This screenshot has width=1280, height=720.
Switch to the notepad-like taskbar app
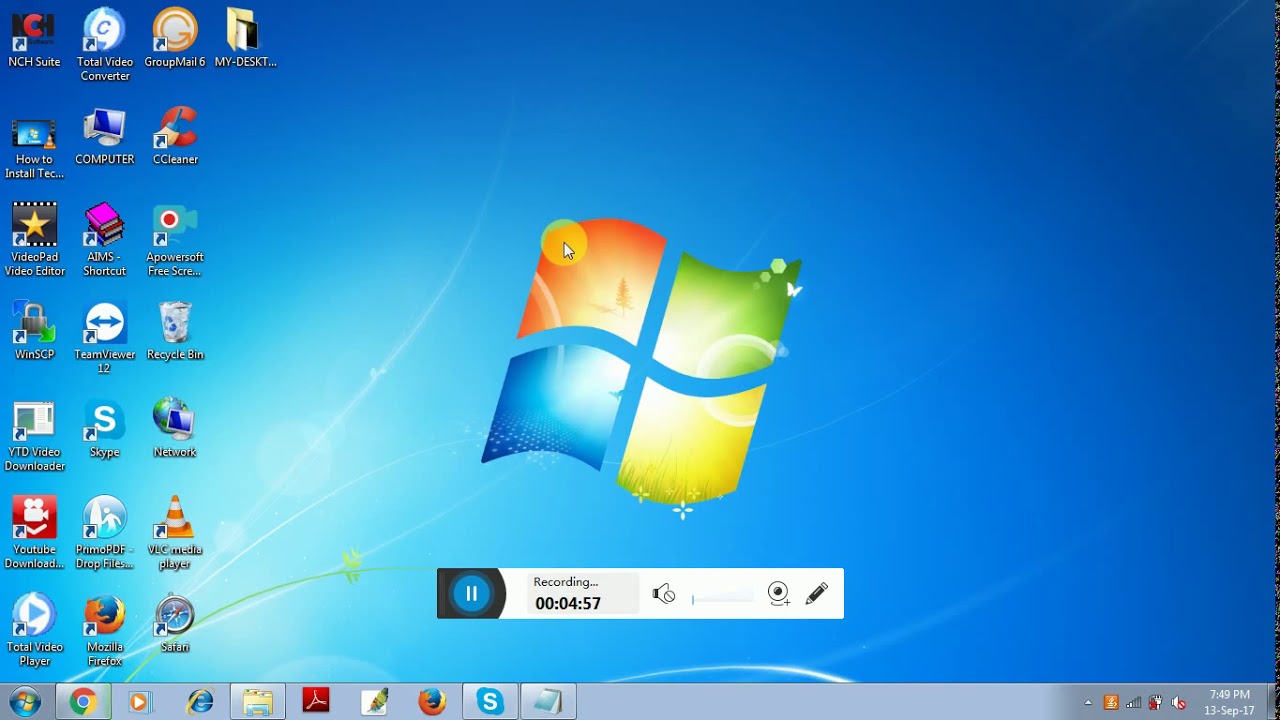click(548, 702)
